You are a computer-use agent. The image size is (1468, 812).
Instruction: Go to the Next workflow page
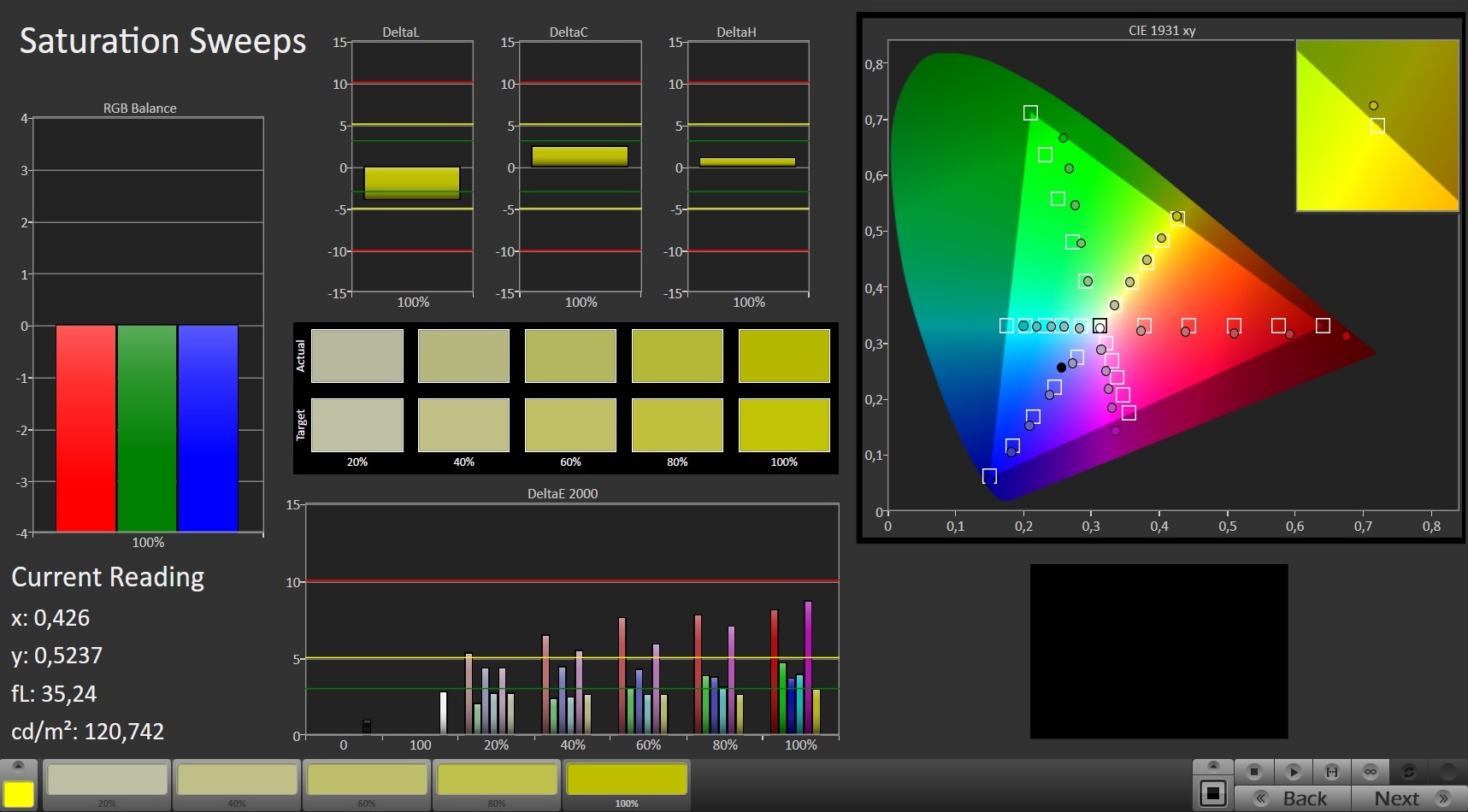(x=1409, y=798)
